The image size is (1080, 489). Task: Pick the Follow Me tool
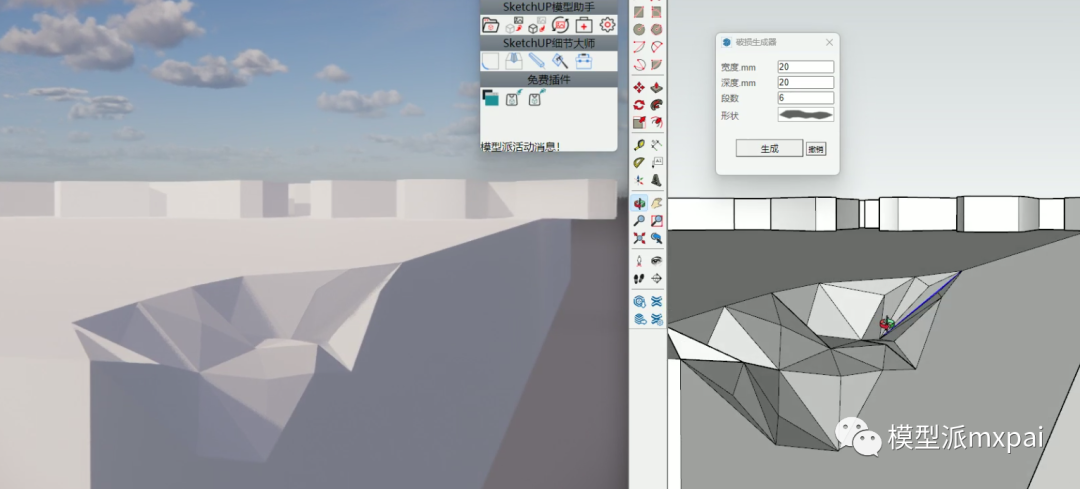656,105
